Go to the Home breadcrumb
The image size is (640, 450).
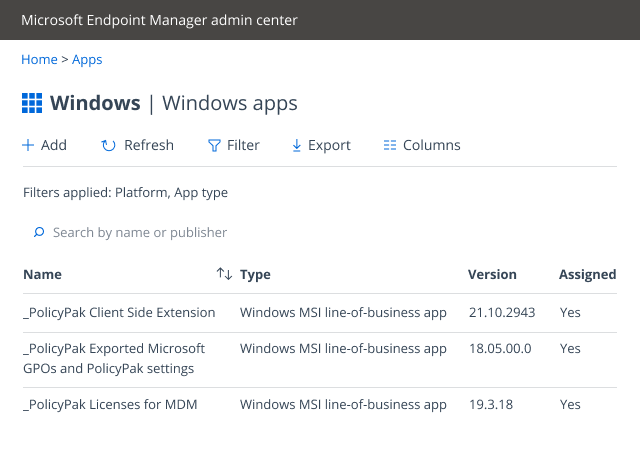click(x=39, y=60)
